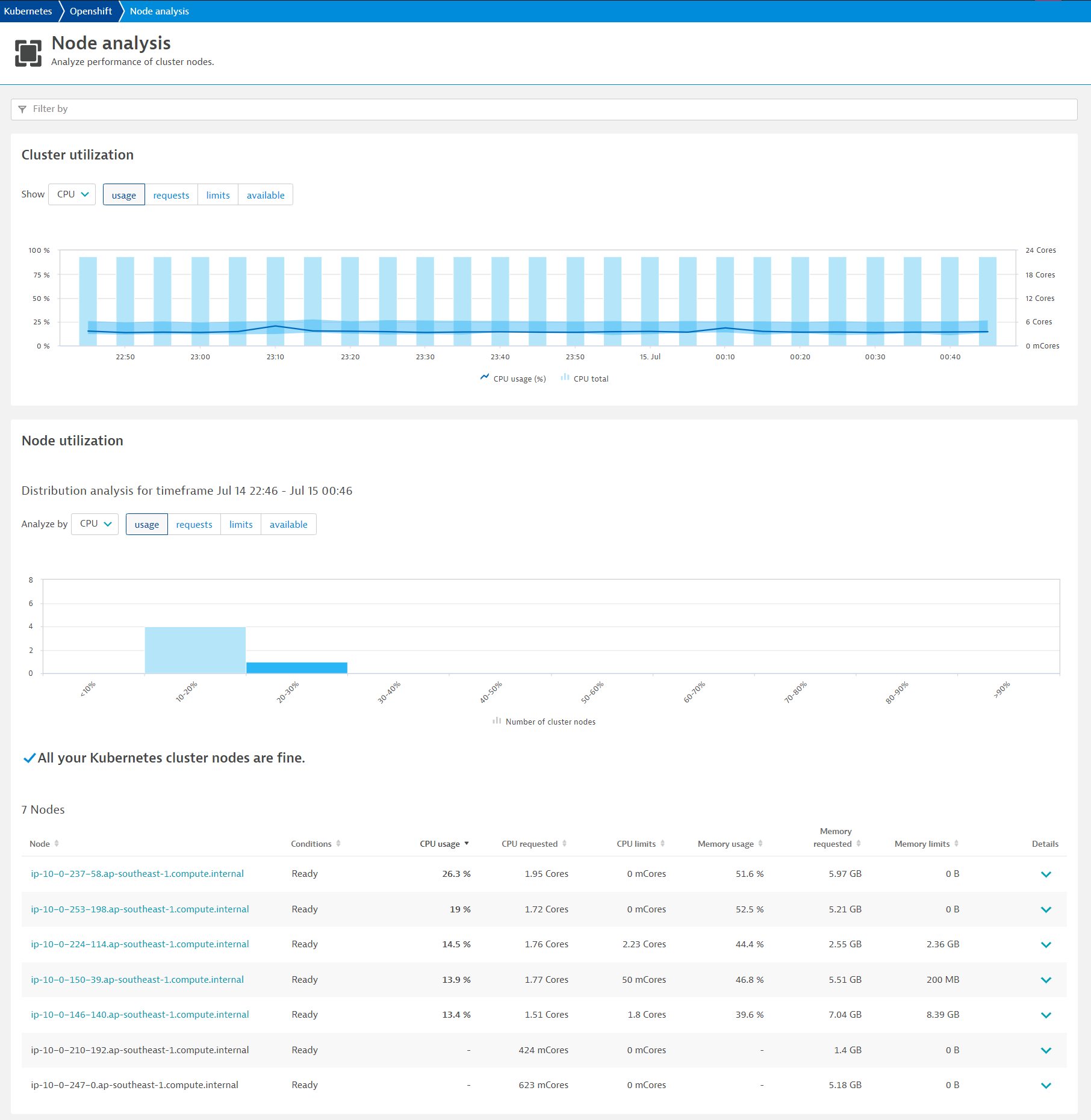Expand details for ip-10-0-146-140 node
The height and width of the screenshot is (1120, 1091).
(x=1046, y=1015)
